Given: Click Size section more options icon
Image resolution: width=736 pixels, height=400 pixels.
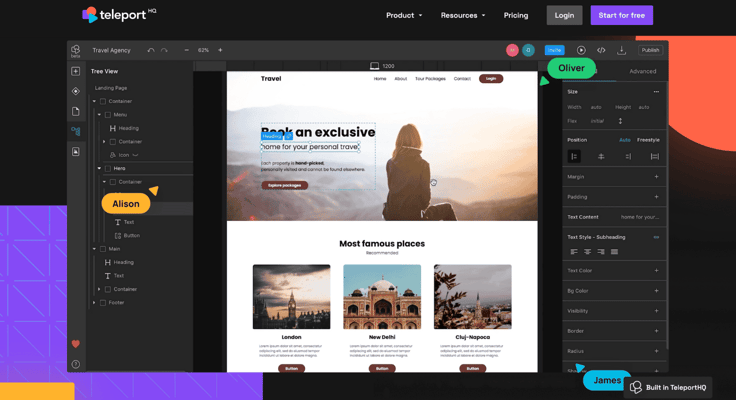Looking at the screenshot, I should coord(656,92).
